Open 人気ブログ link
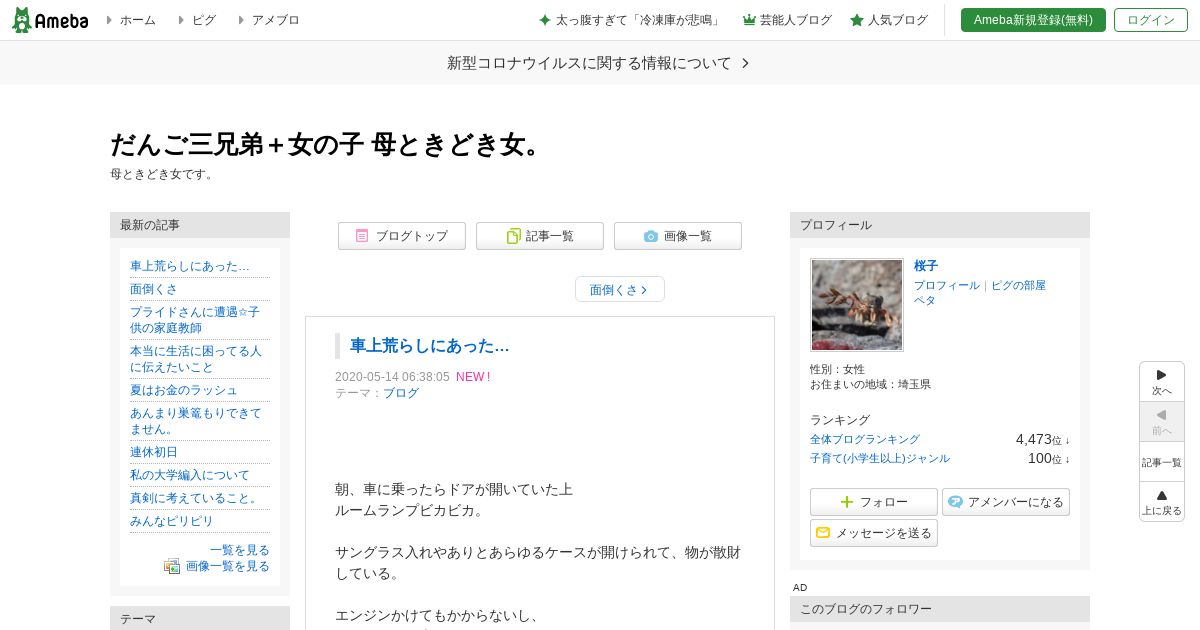This screenshot has height=630, width=1200. 898,20
